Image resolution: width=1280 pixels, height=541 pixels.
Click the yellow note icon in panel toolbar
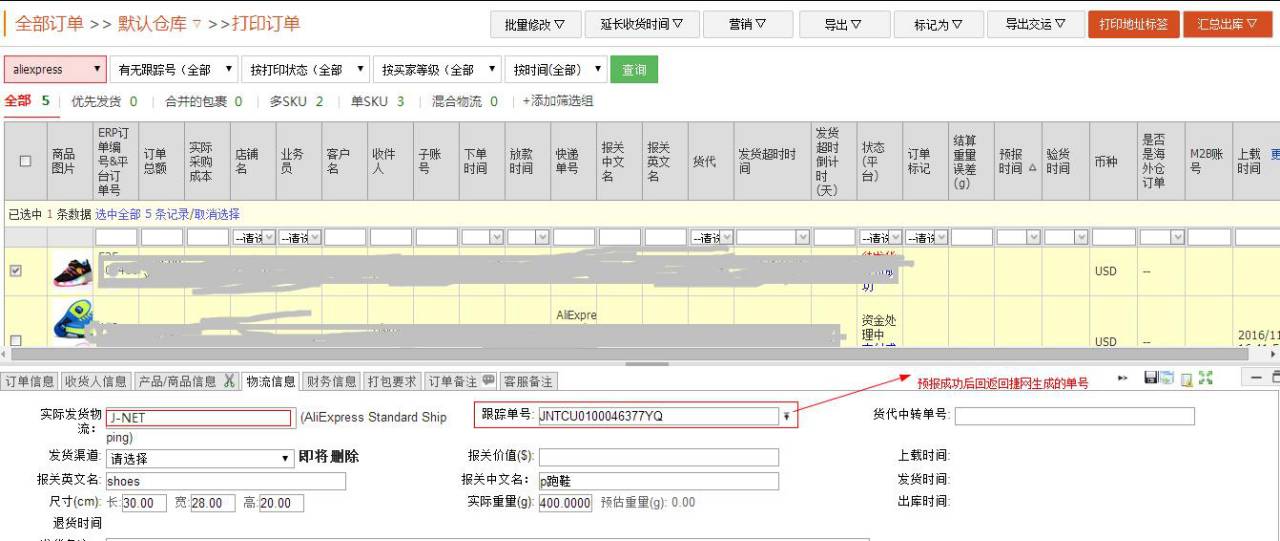point(1187,378)
